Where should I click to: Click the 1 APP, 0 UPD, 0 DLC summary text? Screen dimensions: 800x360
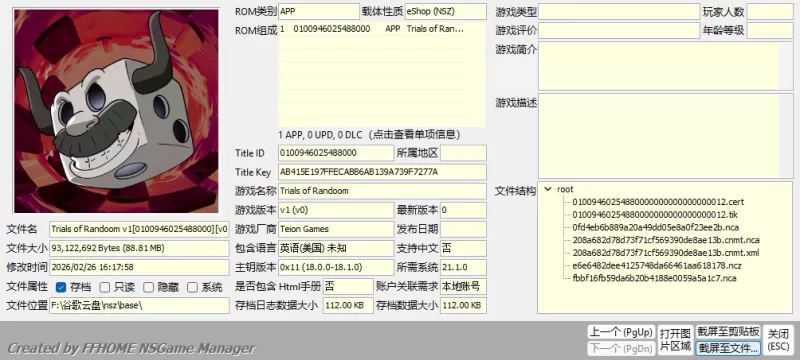pyautogui.click(x=369, y=135)
